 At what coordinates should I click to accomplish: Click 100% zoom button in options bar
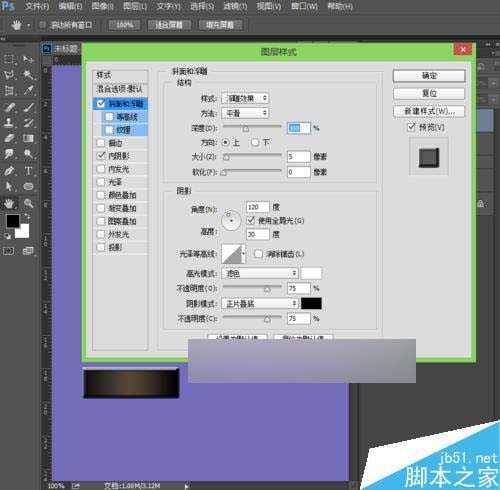(125, 25)
